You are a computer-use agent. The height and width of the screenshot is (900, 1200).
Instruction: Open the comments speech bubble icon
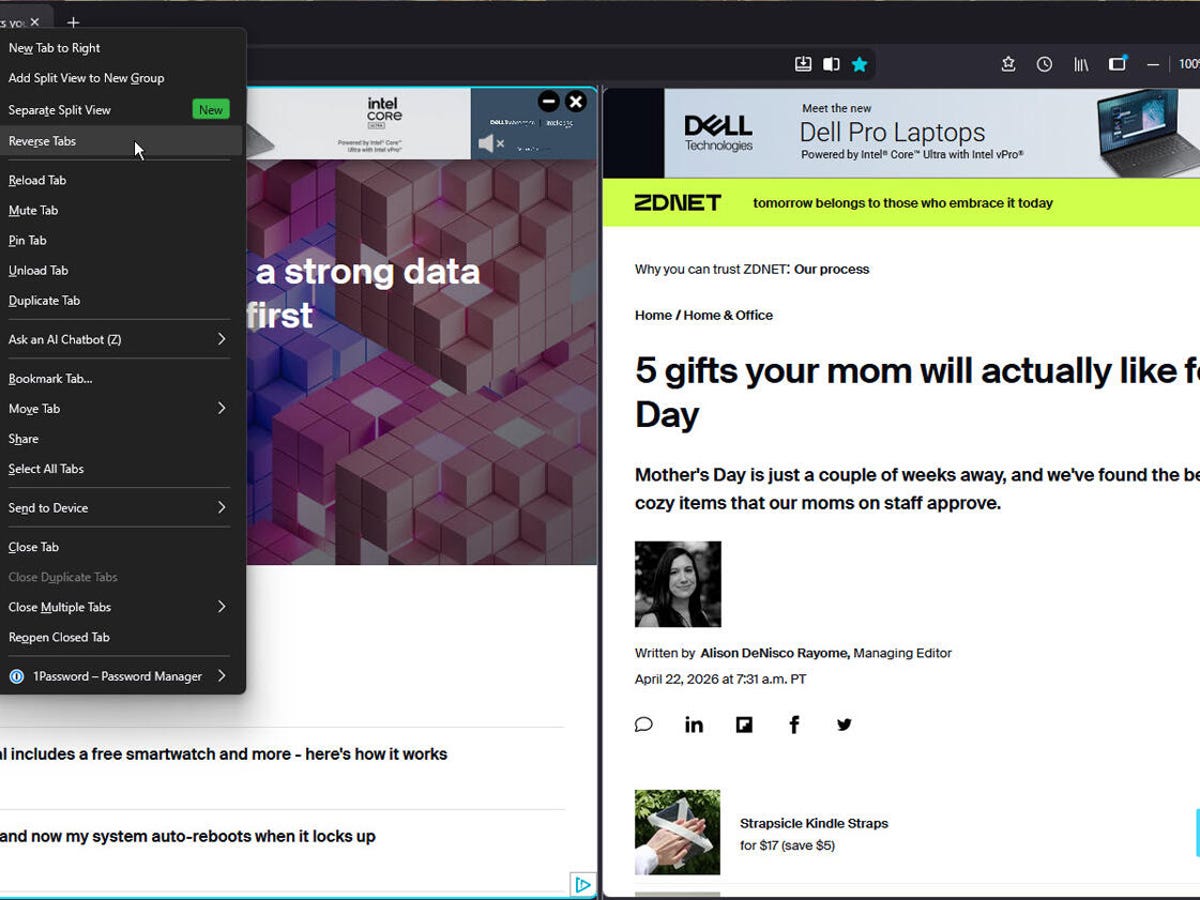coord(644,725)
